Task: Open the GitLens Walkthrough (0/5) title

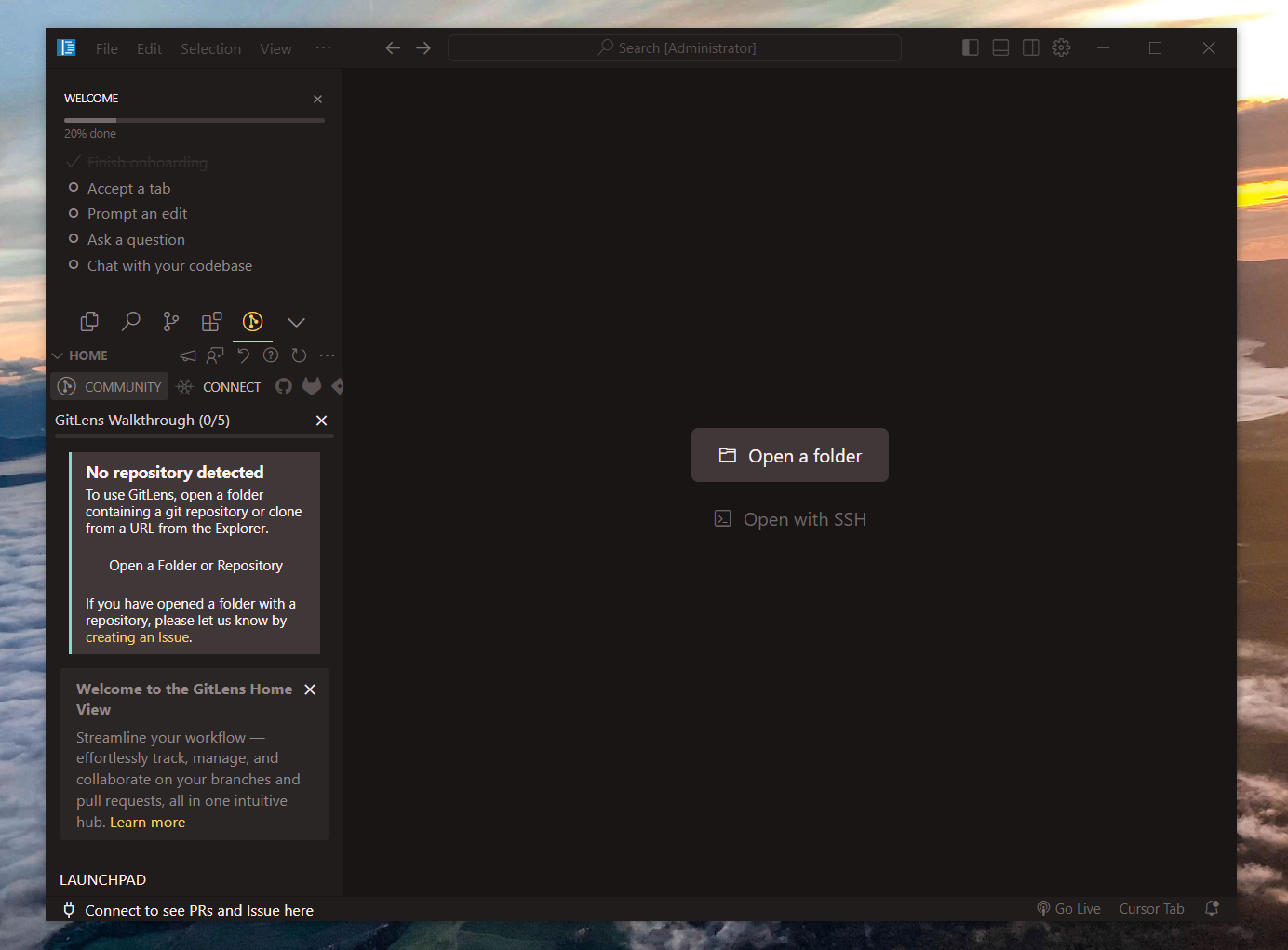Action: (142, 421)
